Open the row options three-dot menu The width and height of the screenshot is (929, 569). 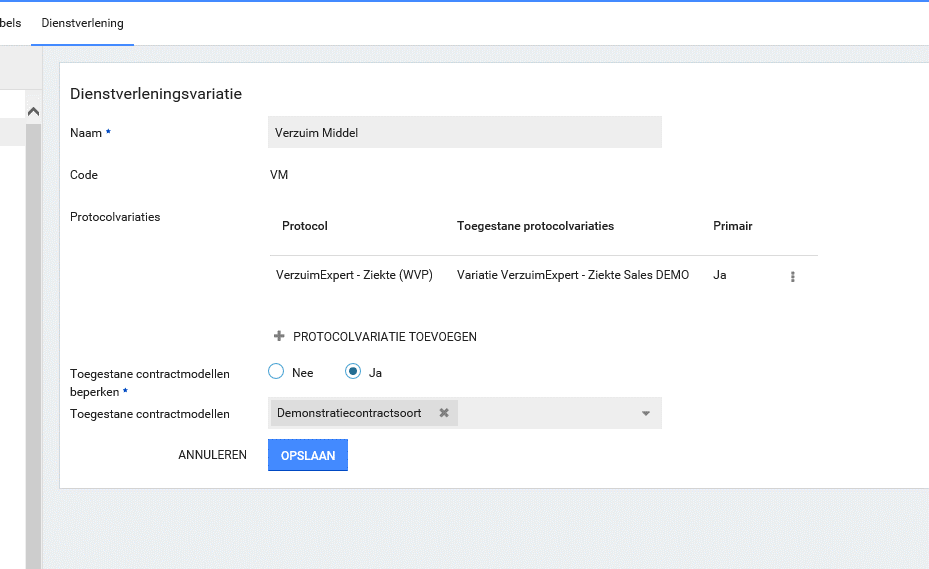(x=792, y=276)
